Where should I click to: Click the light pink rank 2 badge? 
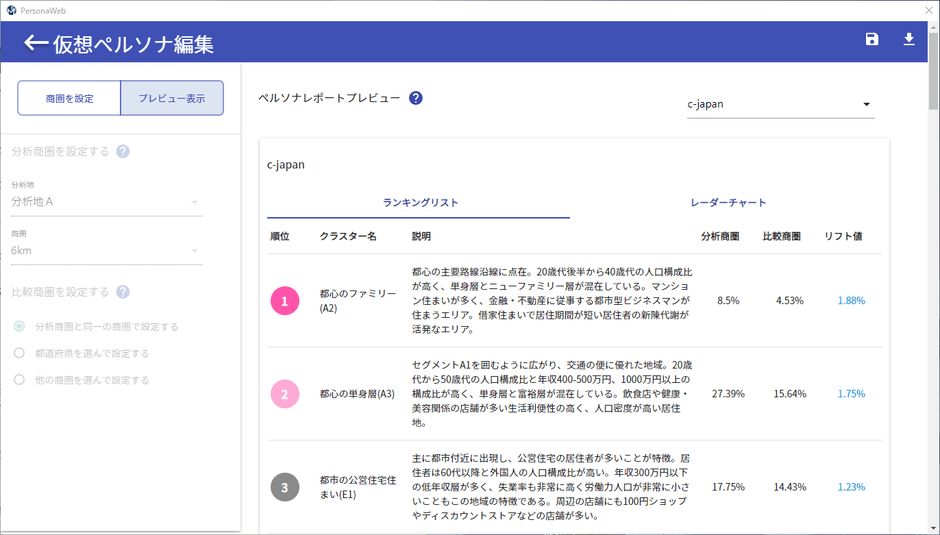[285, 394]
